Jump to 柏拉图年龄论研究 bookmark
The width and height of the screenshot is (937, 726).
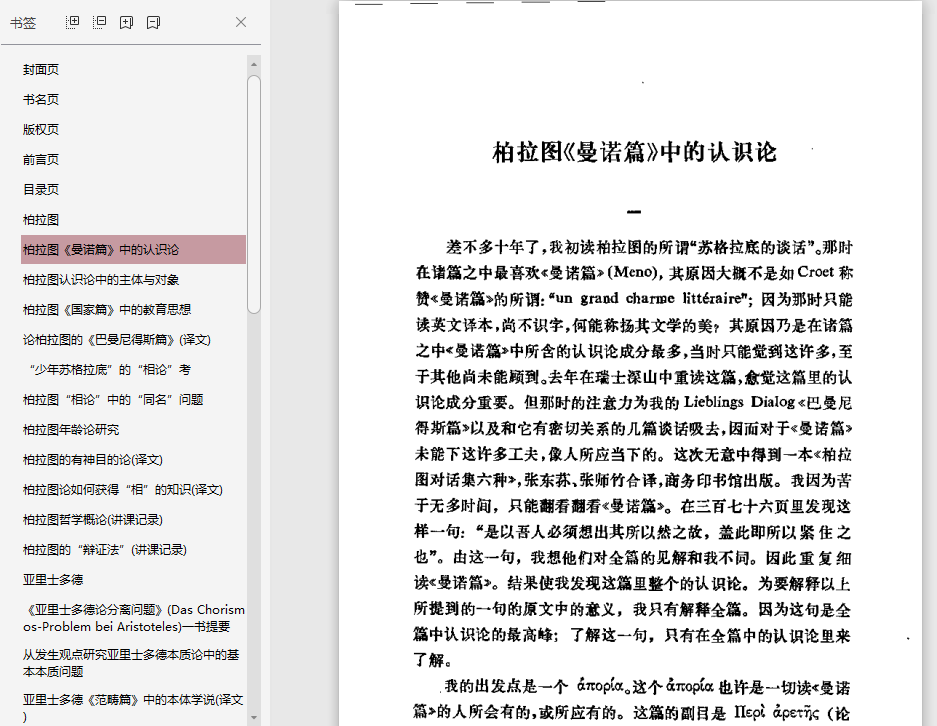click(x=71, y=429)
